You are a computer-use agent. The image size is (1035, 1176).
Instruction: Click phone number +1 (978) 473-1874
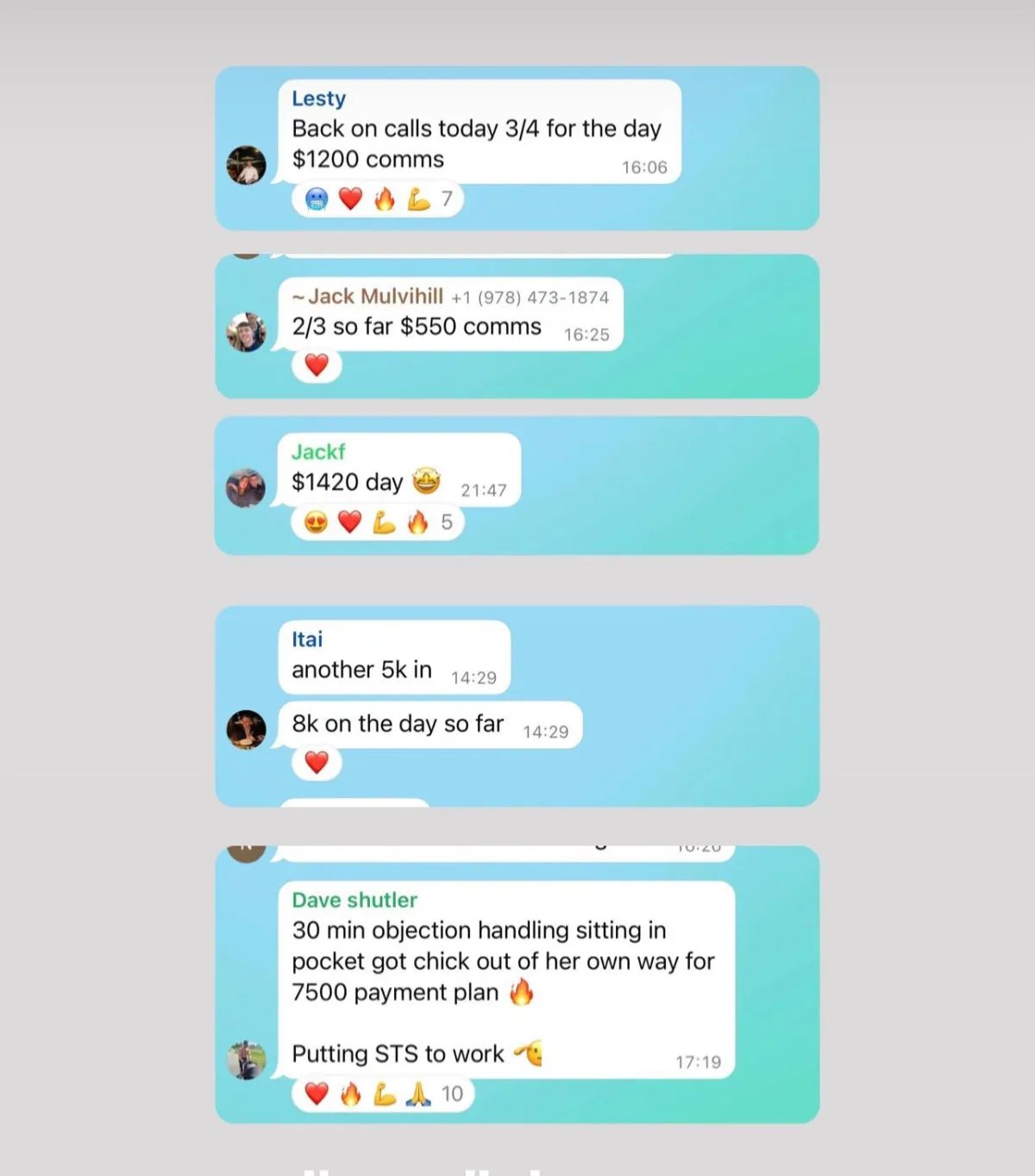click(530, 298)
